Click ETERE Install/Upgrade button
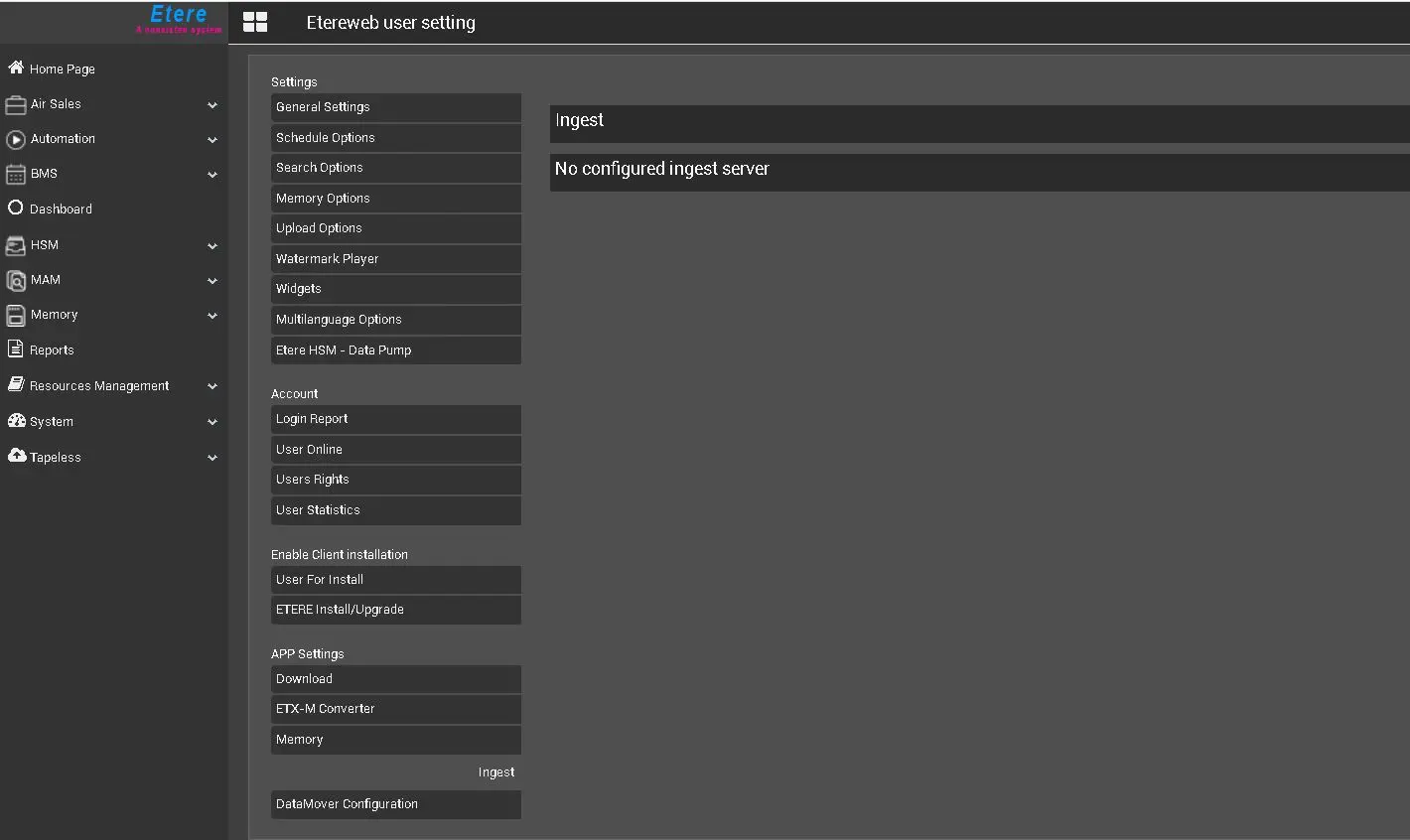1410x840 pixels. [x=395, y=610]
